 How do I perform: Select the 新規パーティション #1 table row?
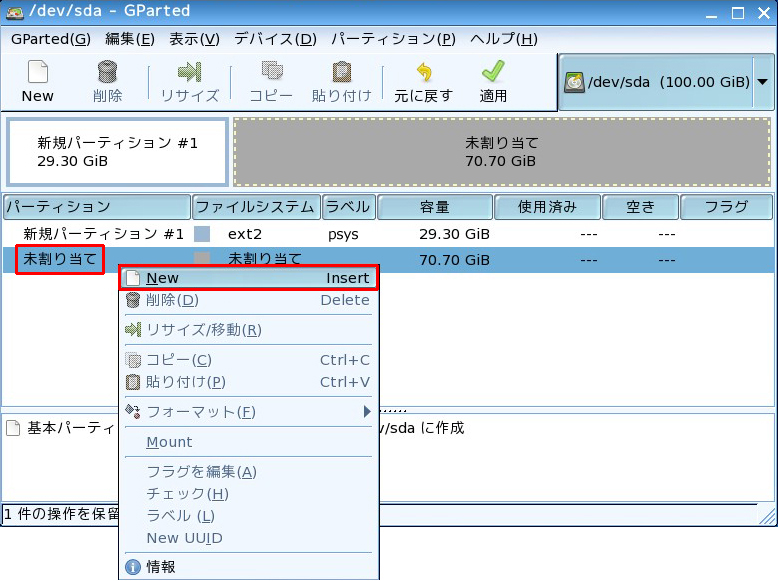tap(103, 234)
